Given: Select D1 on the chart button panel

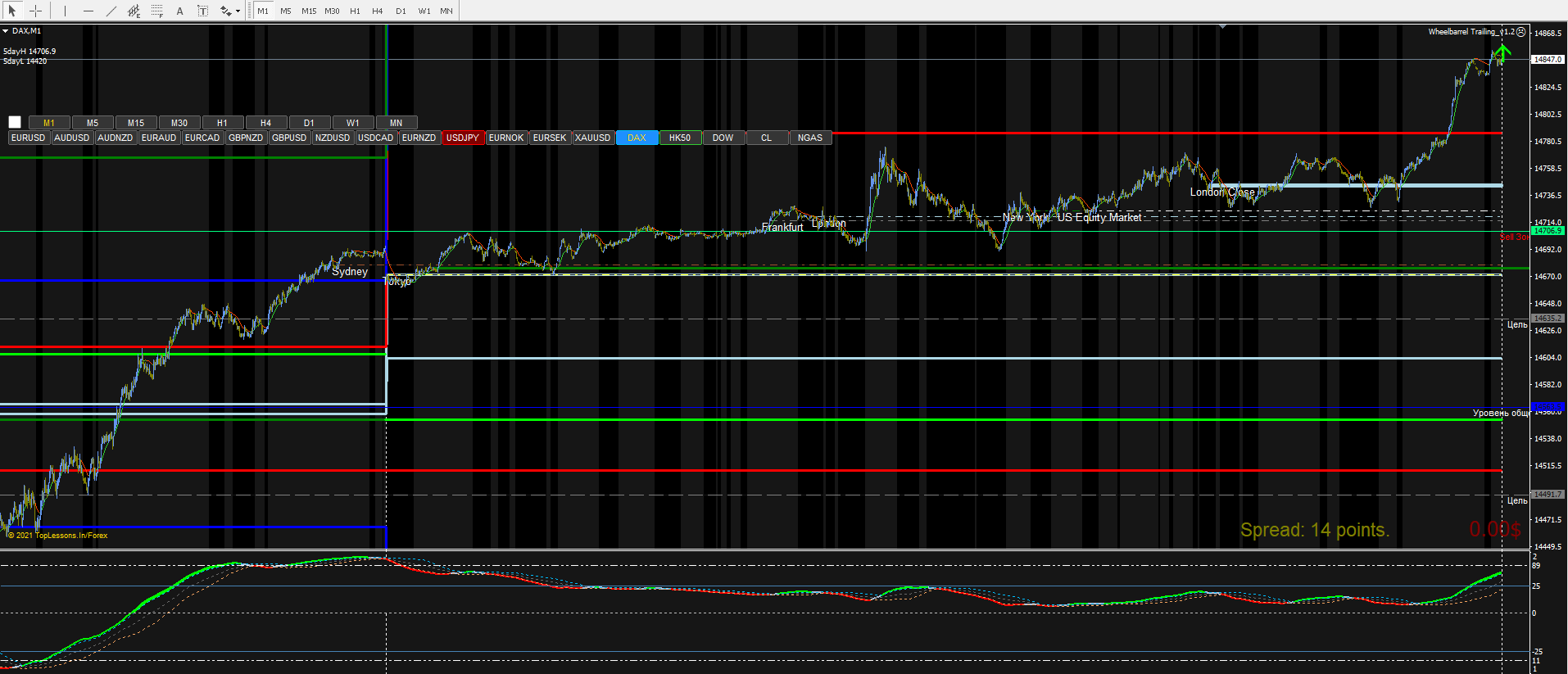Looking at the screenshot, I should (x=310, y=123).
